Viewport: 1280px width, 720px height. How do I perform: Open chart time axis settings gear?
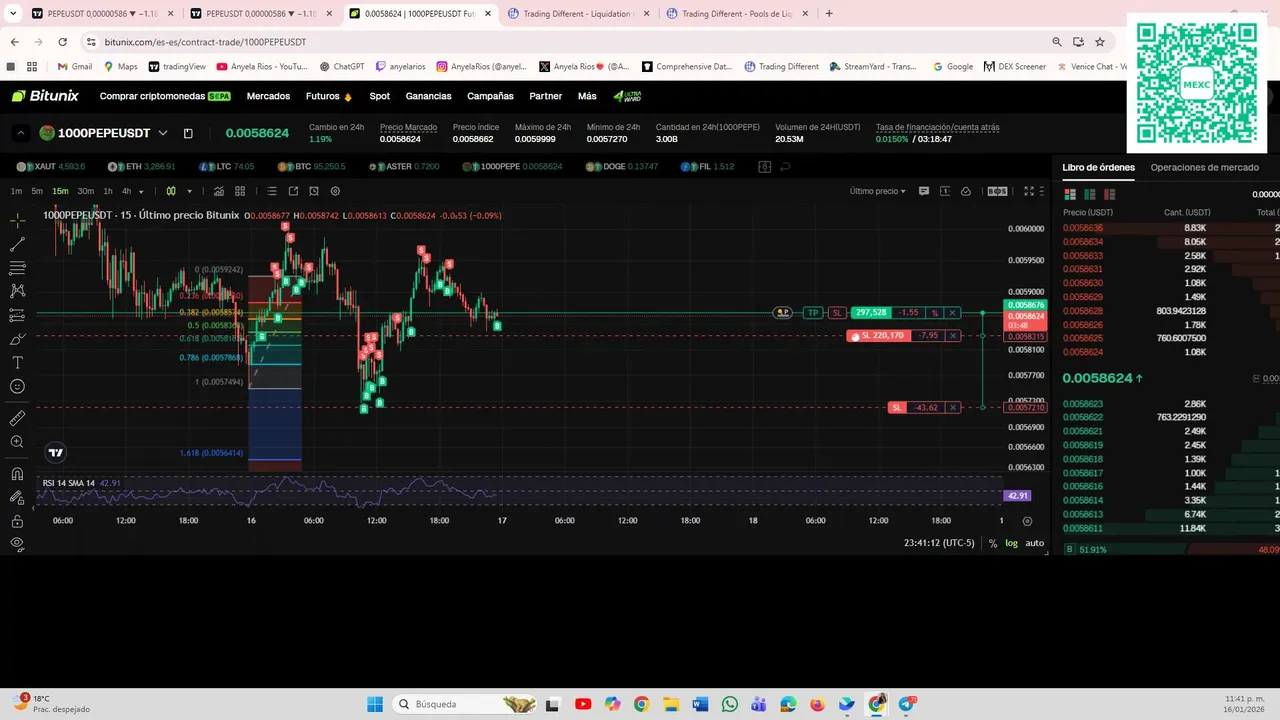coord(1027,521)
